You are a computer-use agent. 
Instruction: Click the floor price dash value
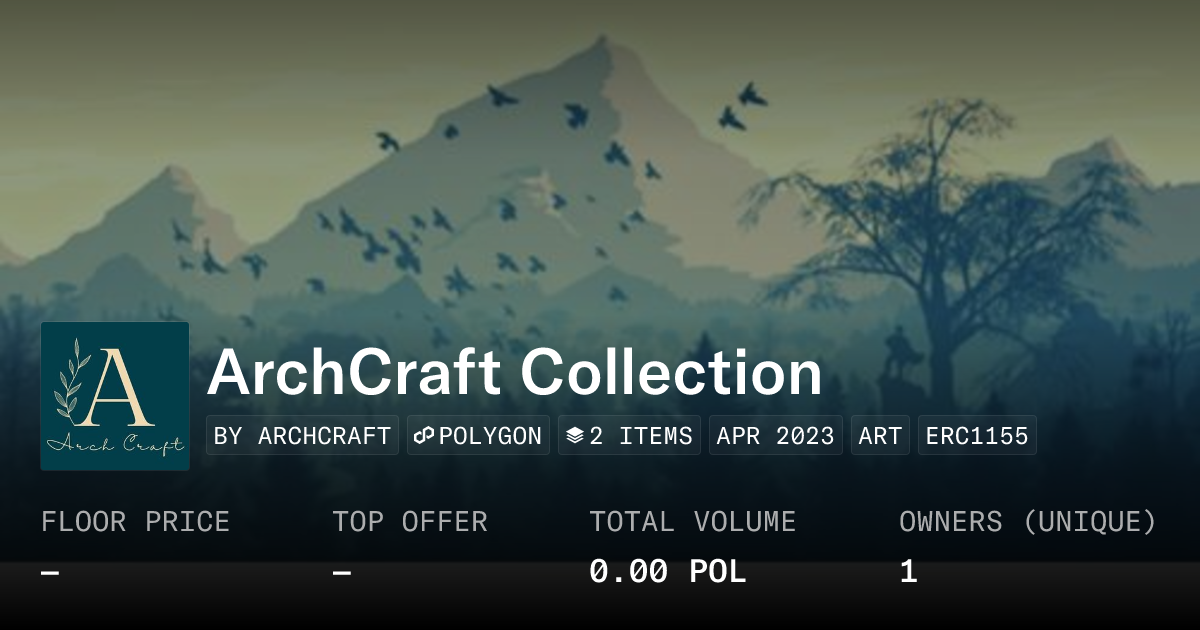click(50, 573)
